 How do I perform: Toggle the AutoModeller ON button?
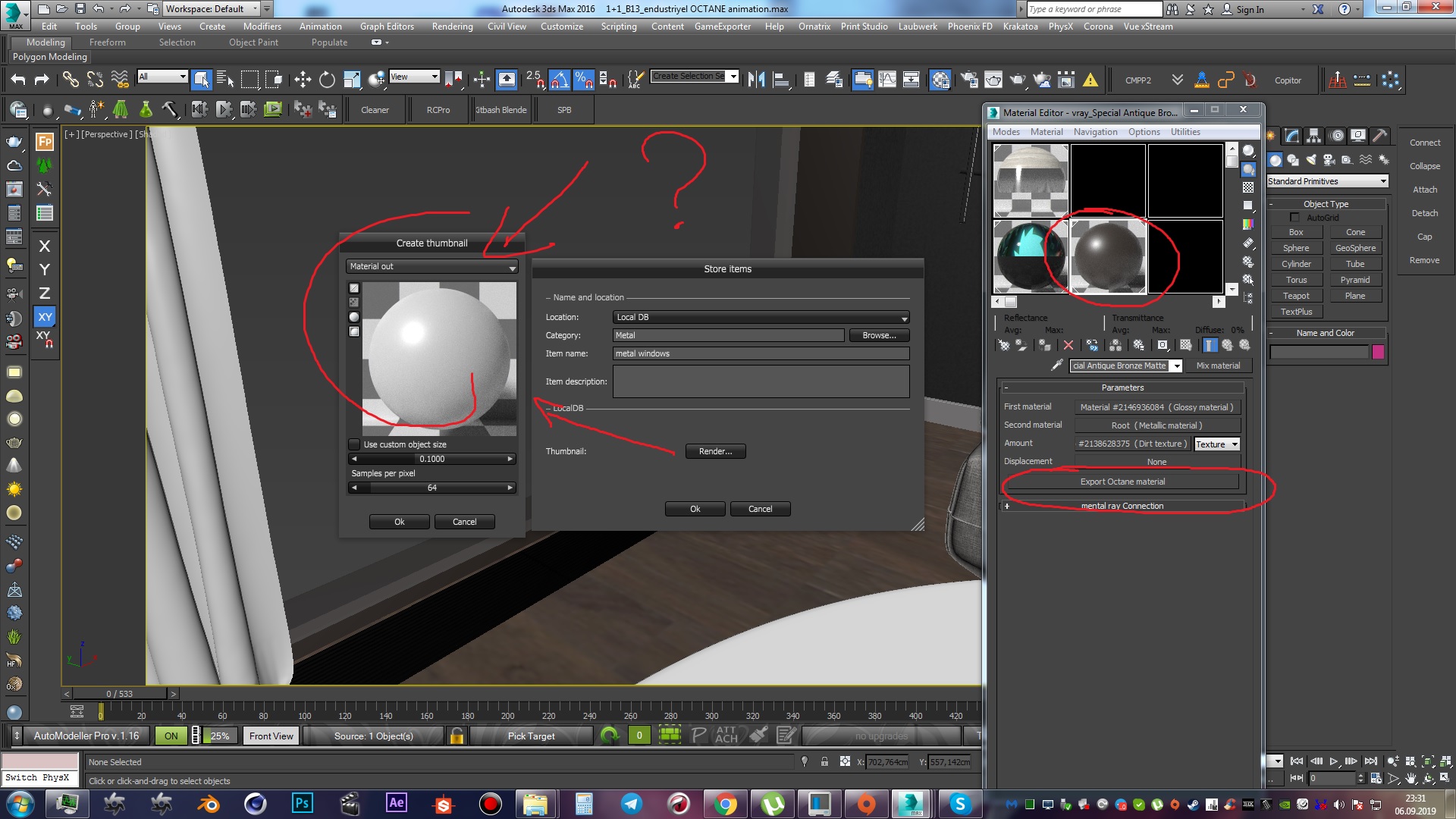171,736
